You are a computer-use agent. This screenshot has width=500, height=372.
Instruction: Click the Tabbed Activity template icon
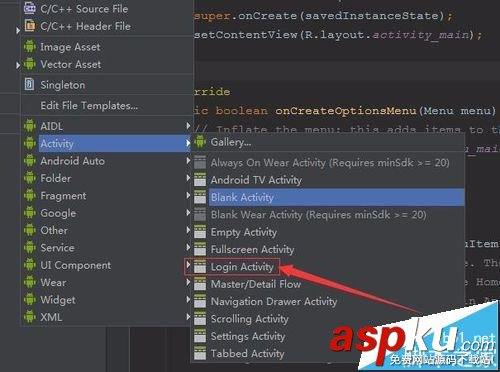200,353
